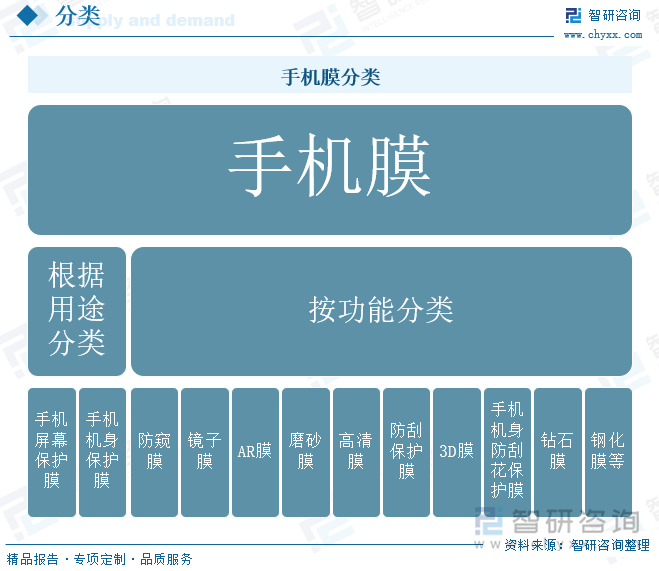Click the 智研咨询 logo icon at top right
The width and height of the screenshot is (659, 571).
(x=573, y=16)
